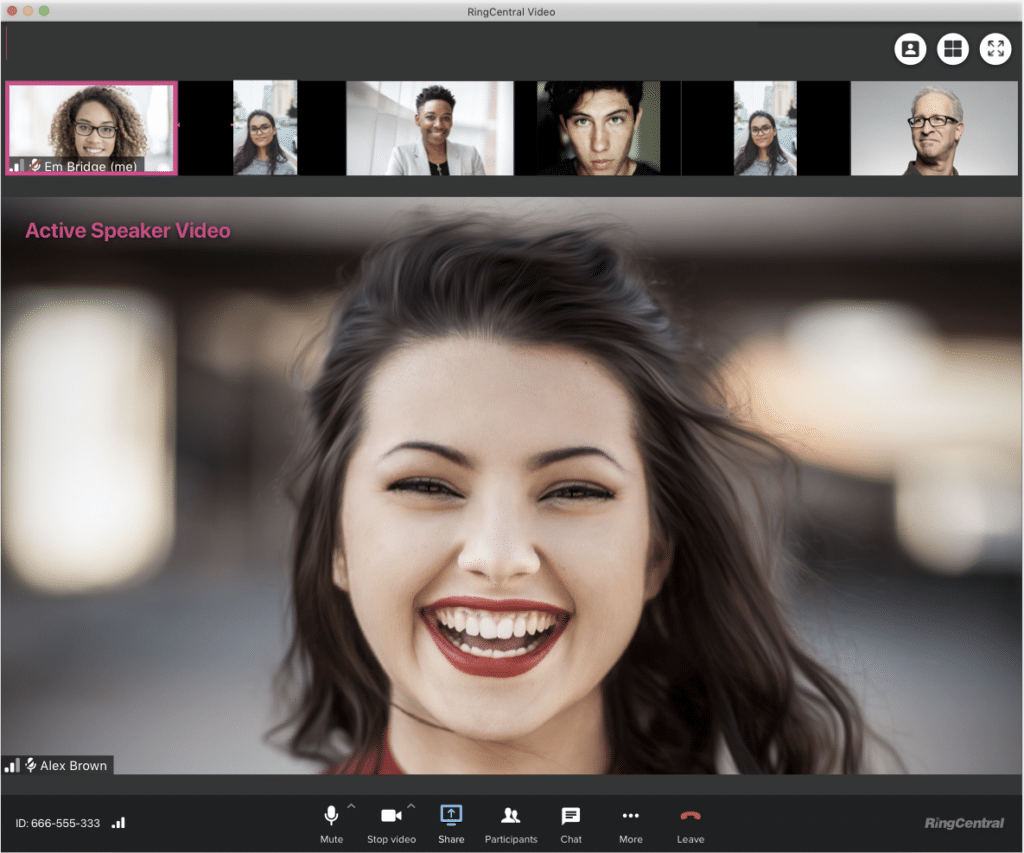Screen dimensions: 1024x853
Task: Enter full screen with expand arrows icon
Action: [995, 48]
